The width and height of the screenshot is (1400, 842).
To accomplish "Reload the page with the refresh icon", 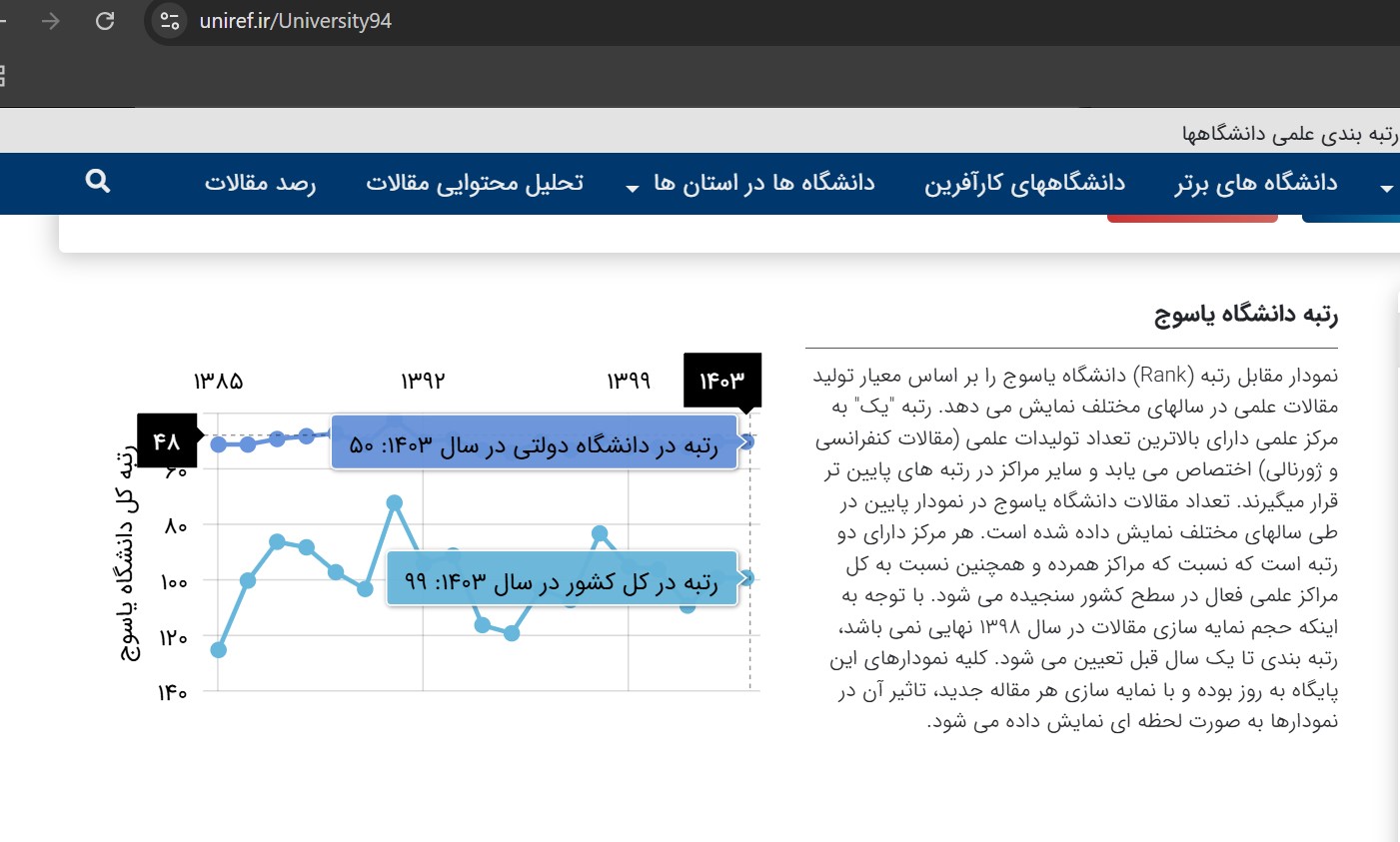I will (x=105, y=21).
